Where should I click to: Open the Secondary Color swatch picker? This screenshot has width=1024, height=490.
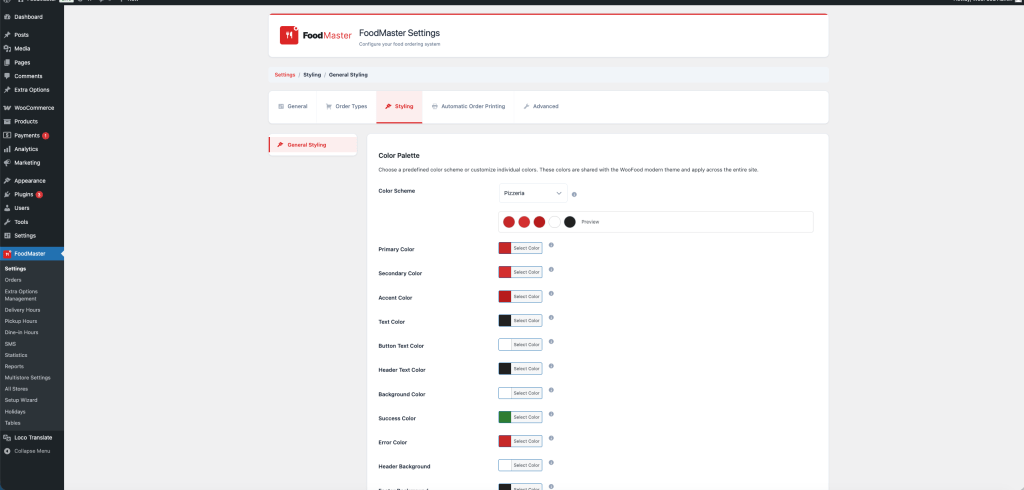(505, 272)
